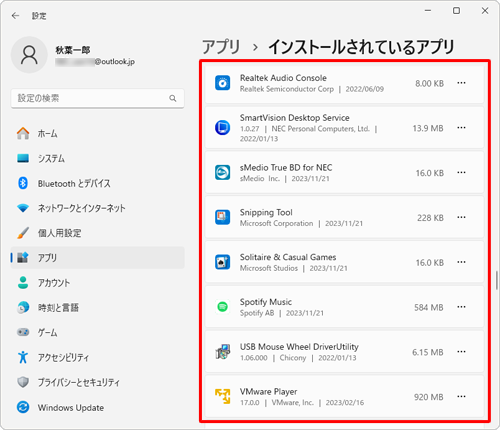This screenshot has width=500, height=430.
Task: Open ホーム in the sidebar
Action: (x=97, y=134)
